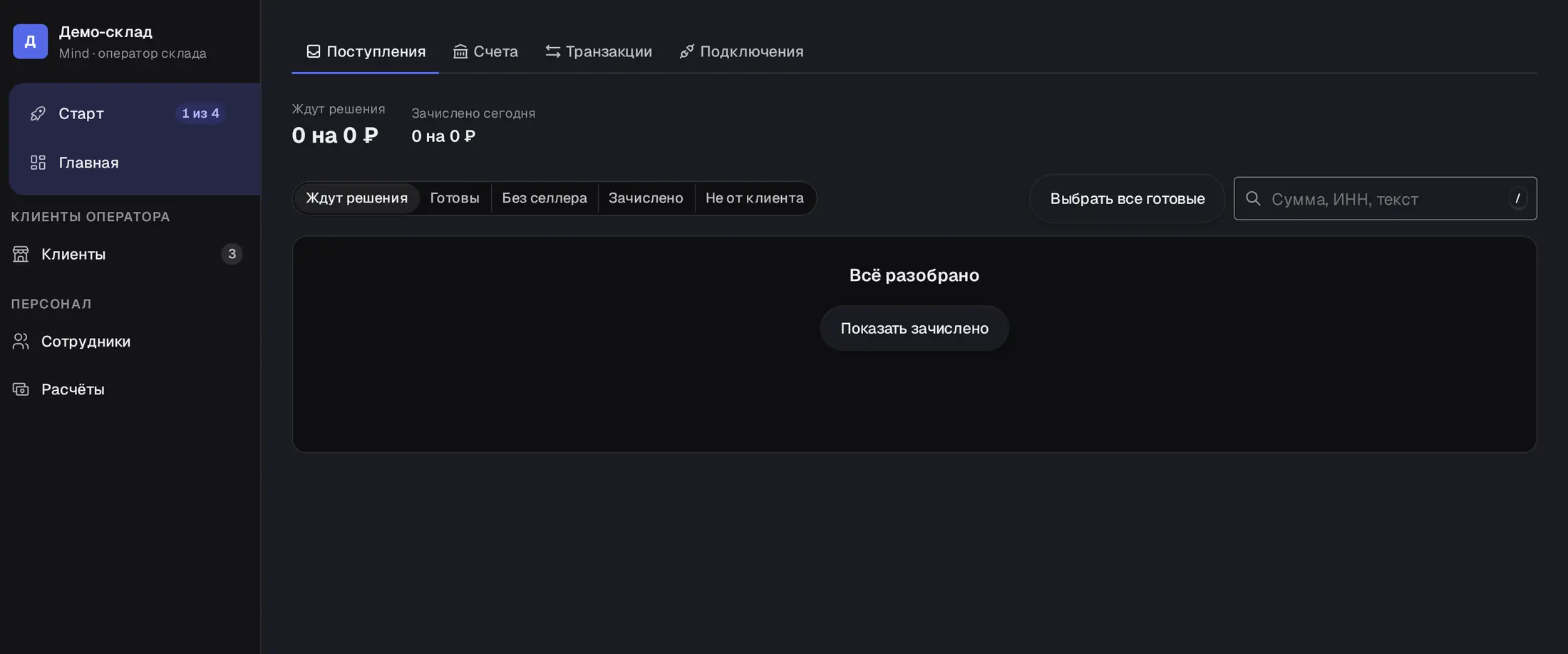Click the store icon beside Клиенты
Image resolution: width=1568 pixels, height=654 pixels.
[x=21, y=254]
